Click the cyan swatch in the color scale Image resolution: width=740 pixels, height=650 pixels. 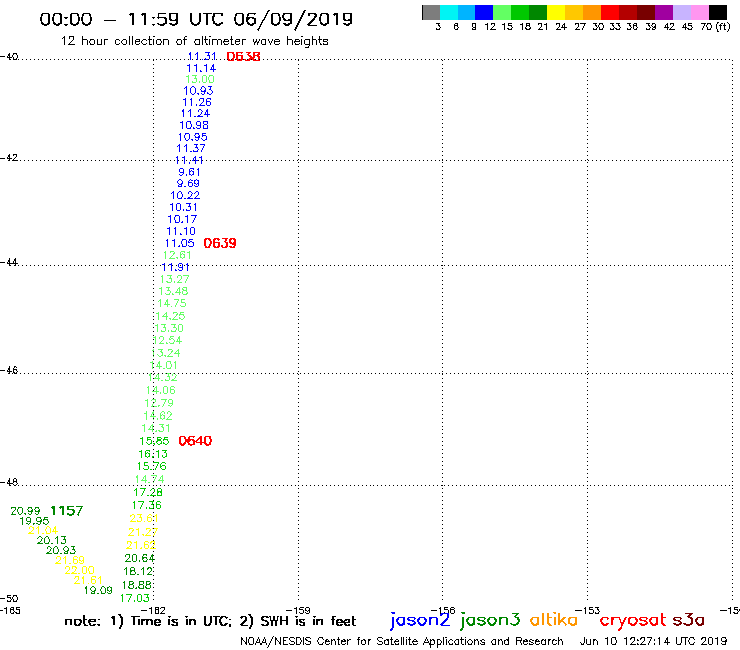point(449,12)
